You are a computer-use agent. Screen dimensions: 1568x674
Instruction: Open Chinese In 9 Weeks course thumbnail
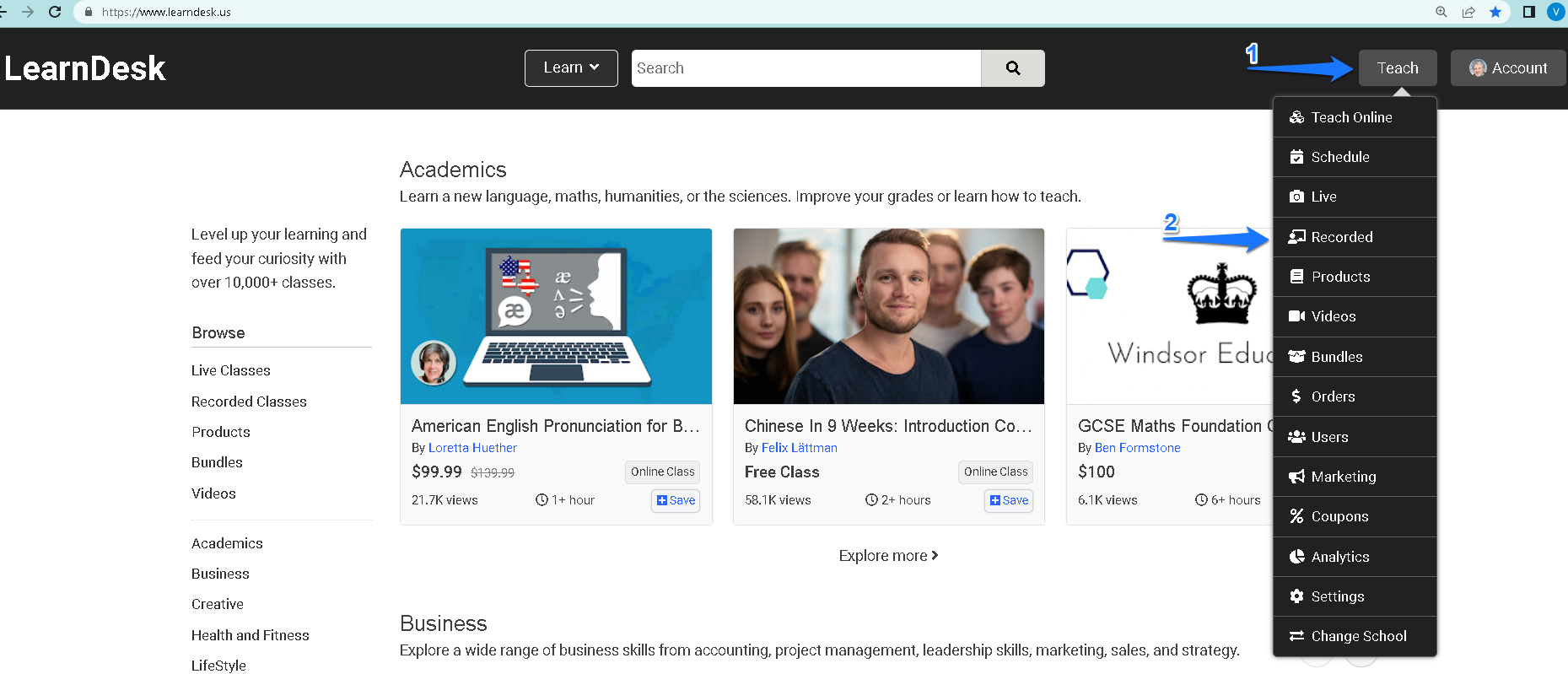tap(889, 316)
